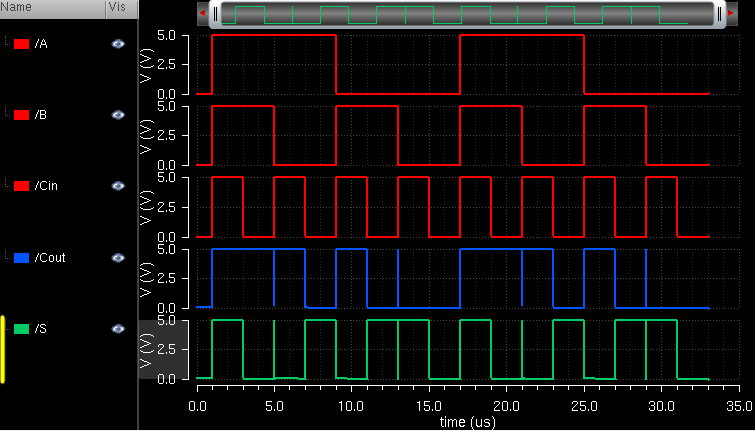Viewport: 755px width, 431px height.
Task: Hide the /Cout trace via its eye icon
Action: pos(118,257)
